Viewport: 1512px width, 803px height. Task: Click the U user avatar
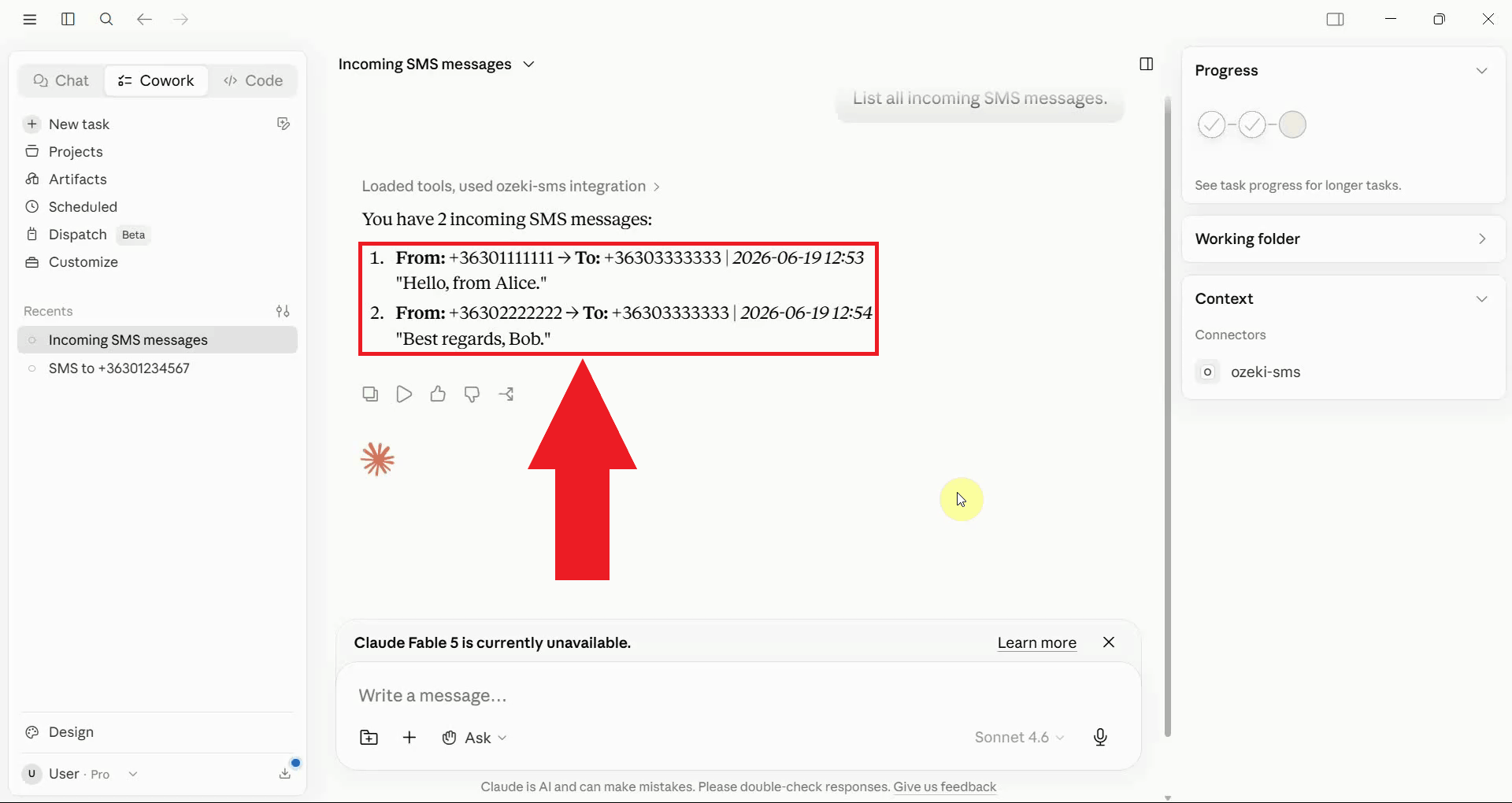click(31, 774)
